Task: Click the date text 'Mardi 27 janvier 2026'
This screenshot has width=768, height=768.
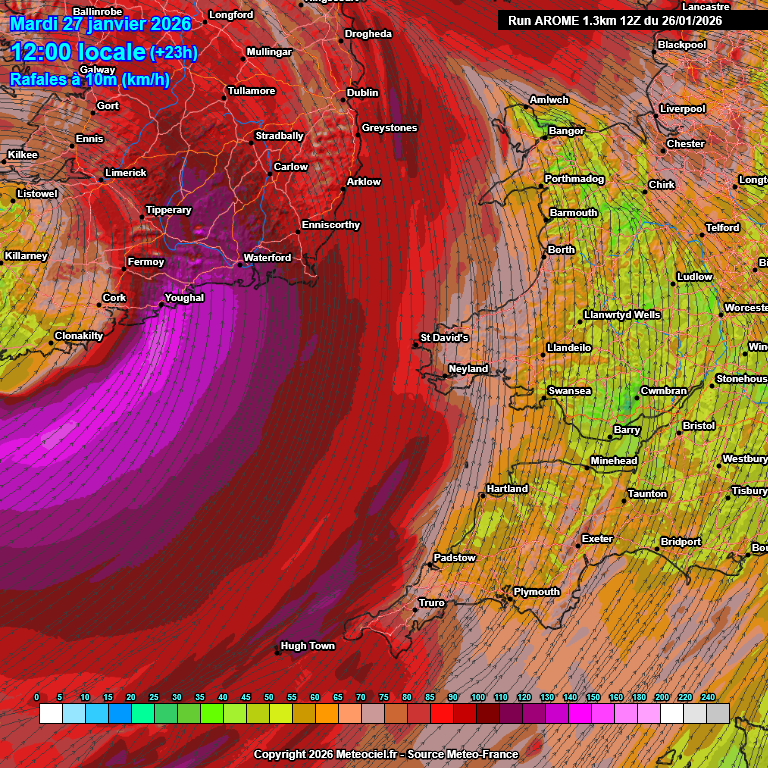Action: click(100, 24)
